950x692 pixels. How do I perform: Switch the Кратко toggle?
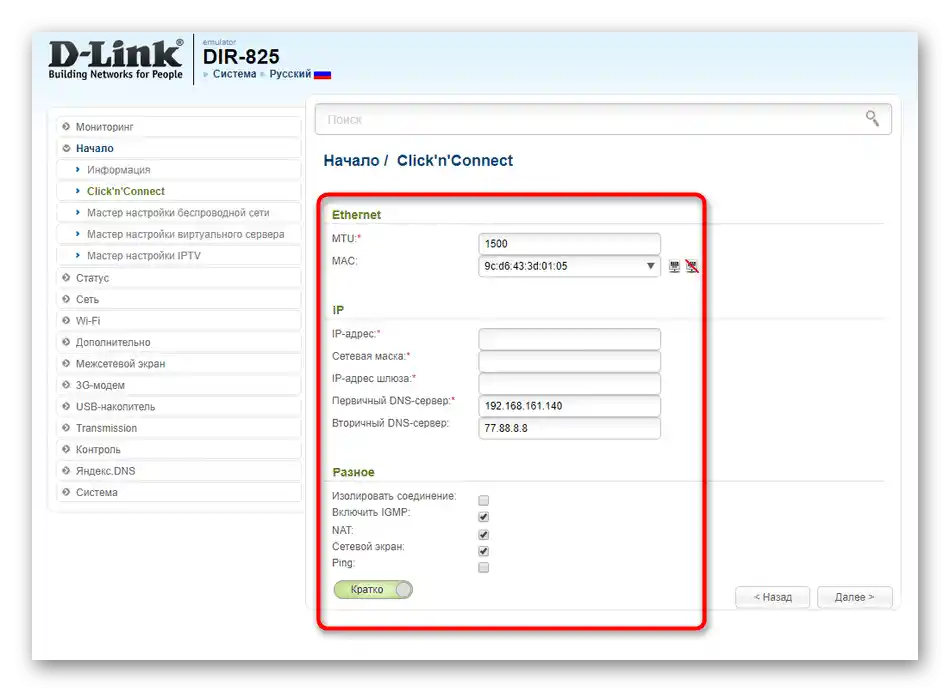pyautogui.click(x=373, y=589)
